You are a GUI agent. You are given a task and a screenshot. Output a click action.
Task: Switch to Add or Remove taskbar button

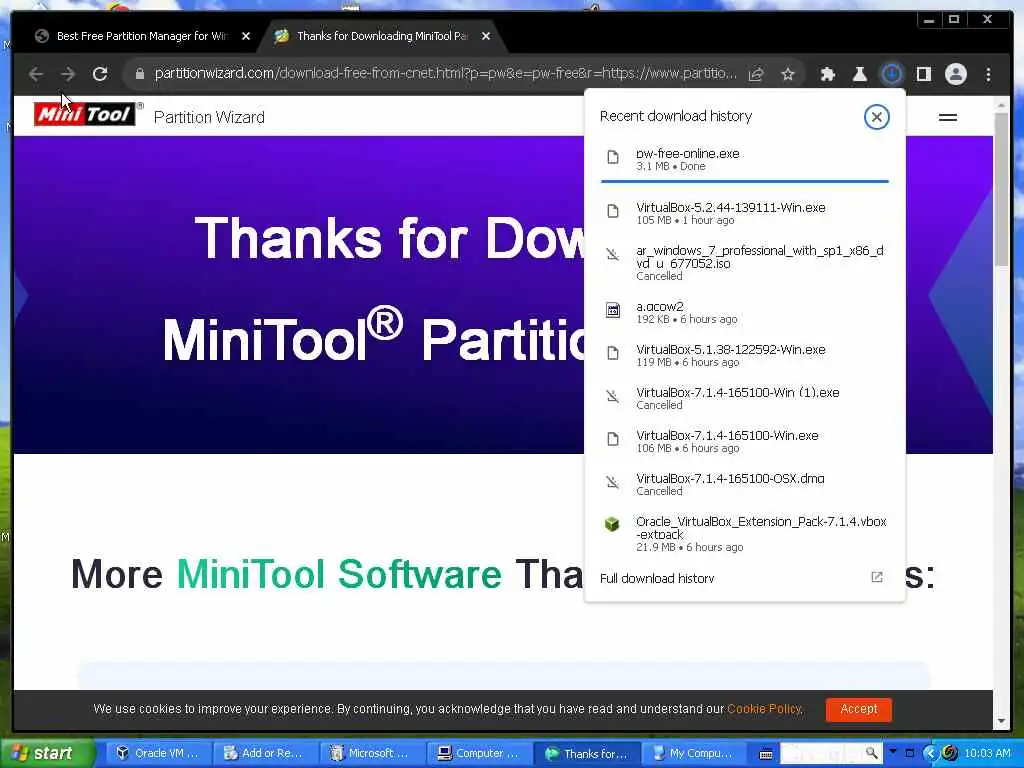coord(264,753)
